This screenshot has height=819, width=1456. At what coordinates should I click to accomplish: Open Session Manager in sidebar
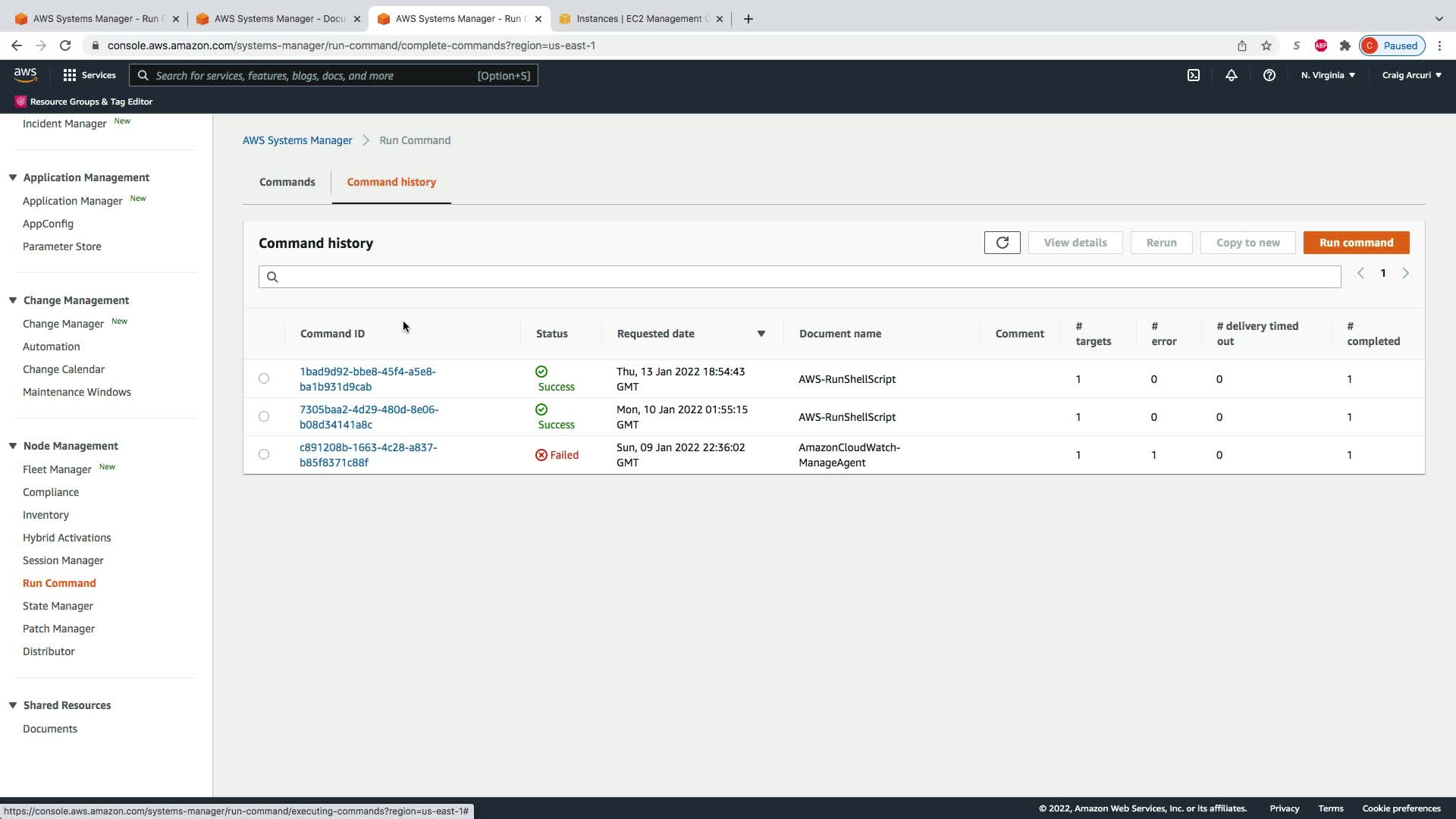pos(63,560)
